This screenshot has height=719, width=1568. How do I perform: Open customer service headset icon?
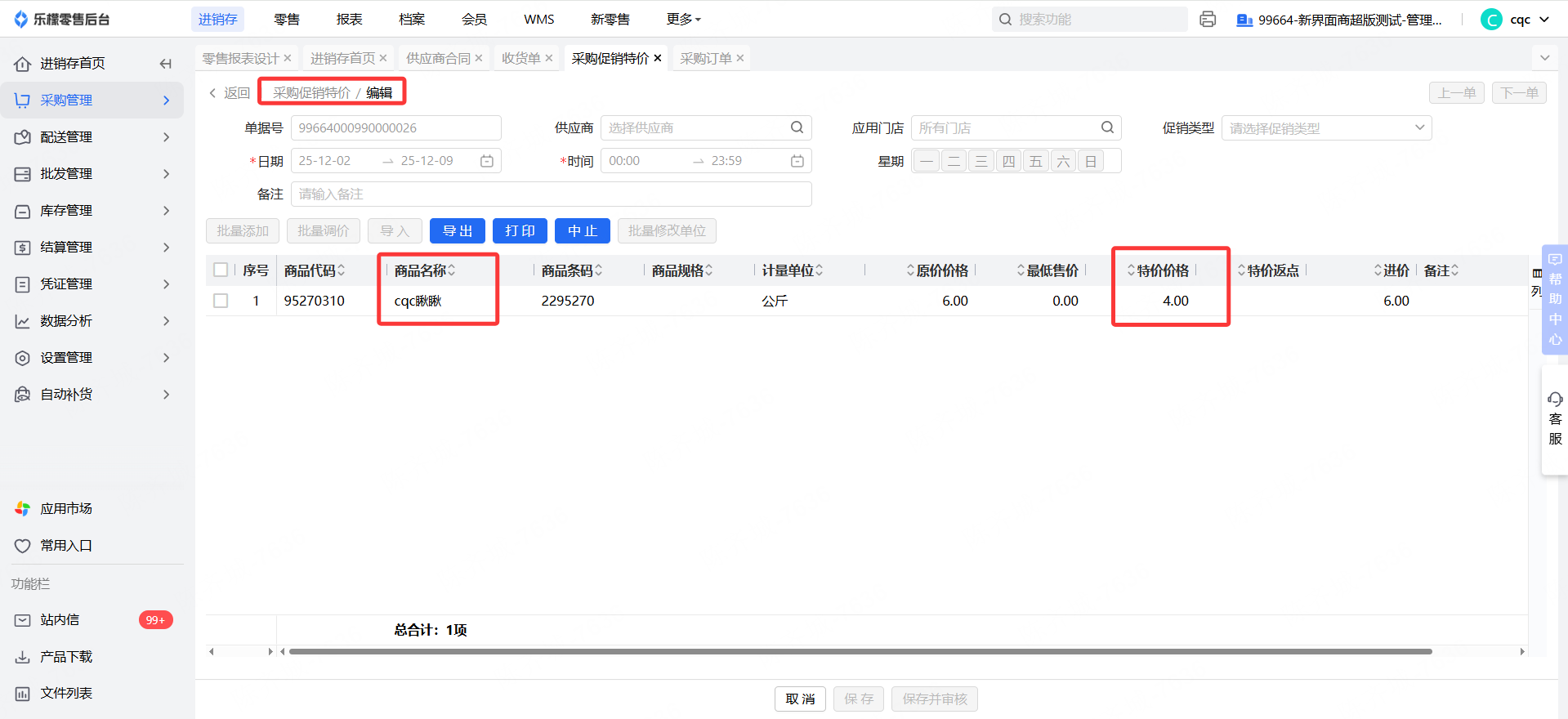[x=1555, y=400]
